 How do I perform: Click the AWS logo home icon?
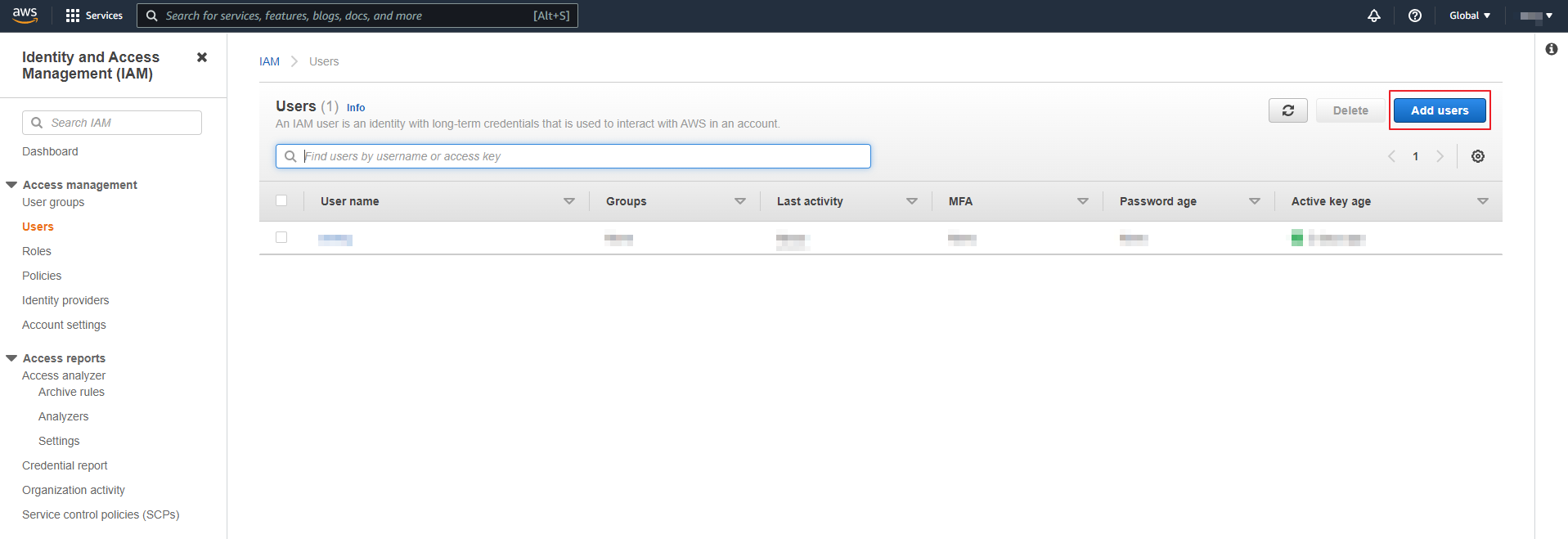pyautogui.click(x=25, y=16)
